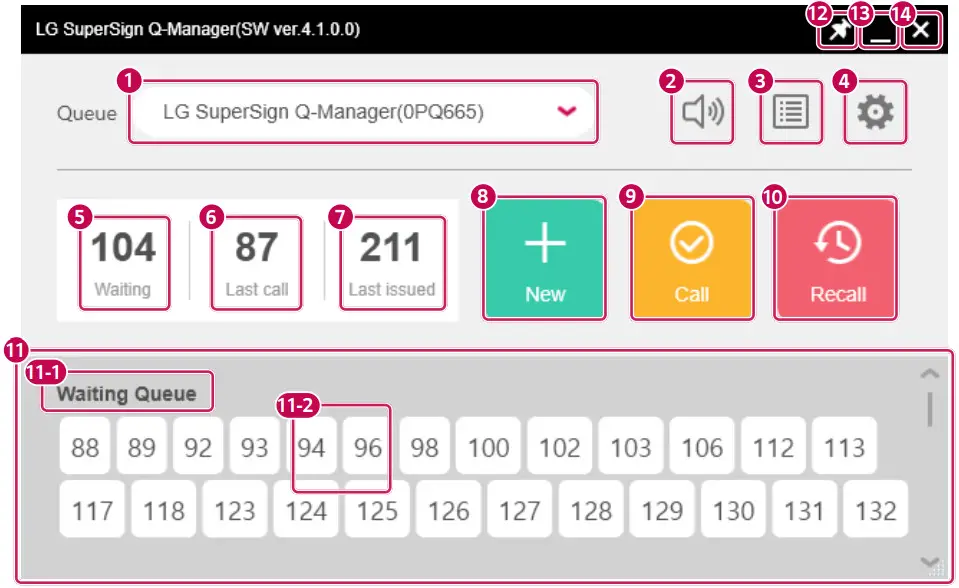Open the call history list icon
This screenshot has height=588, width=959.
(x=790, y=112)
